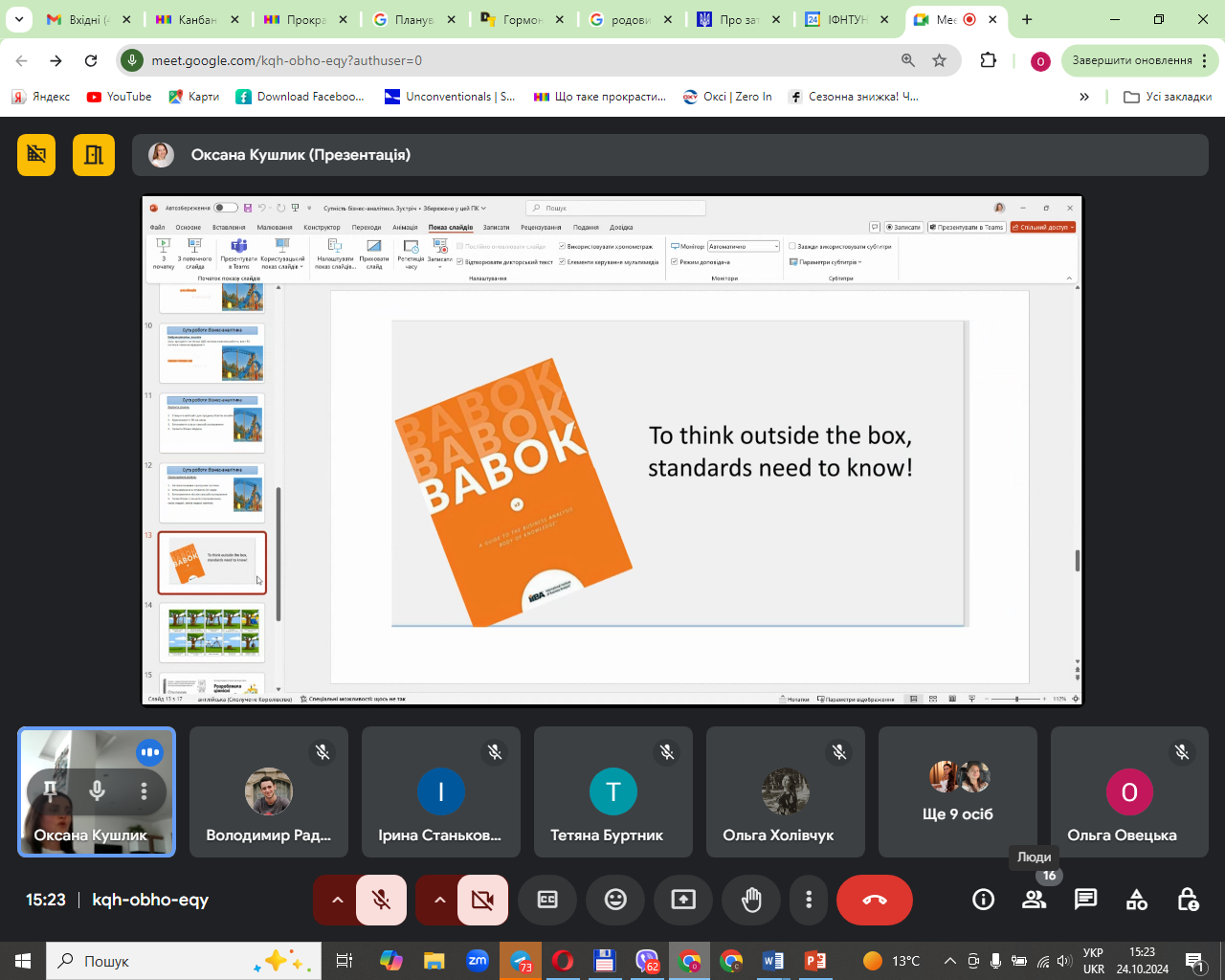Image resolution: width=1225 pixels, height=980 pixels.
Task: Click the yellow layout icon next to it
Action: coord(94,155)
